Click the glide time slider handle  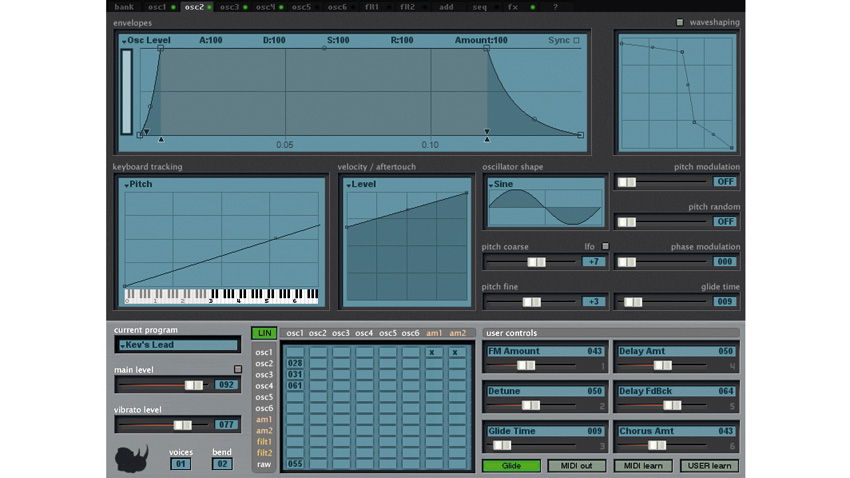(632, 302)
